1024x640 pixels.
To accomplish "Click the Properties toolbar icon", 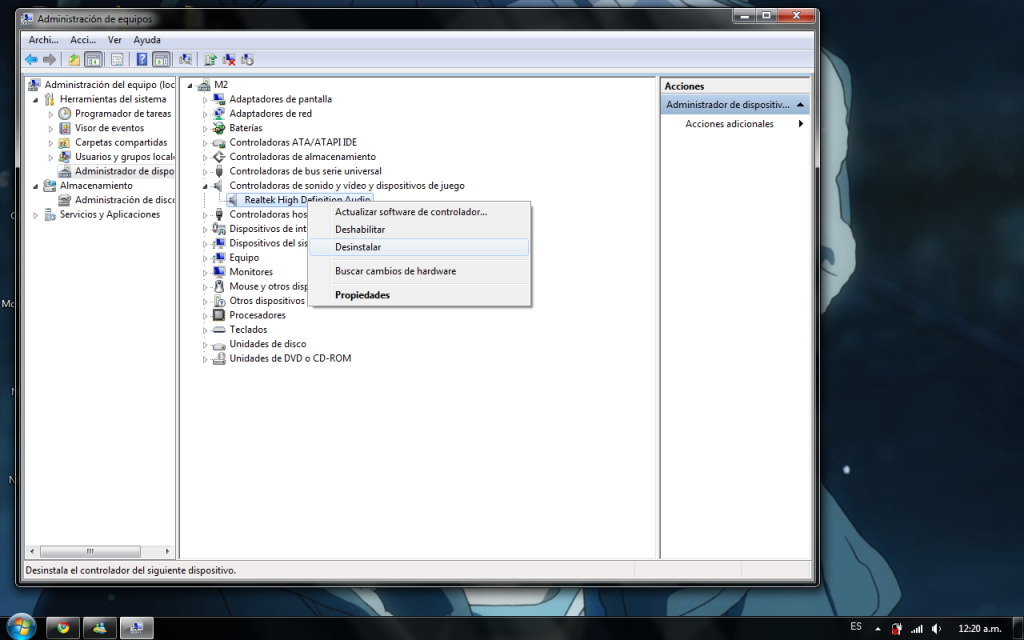I will pyautogui.click(x=117, y=60).
